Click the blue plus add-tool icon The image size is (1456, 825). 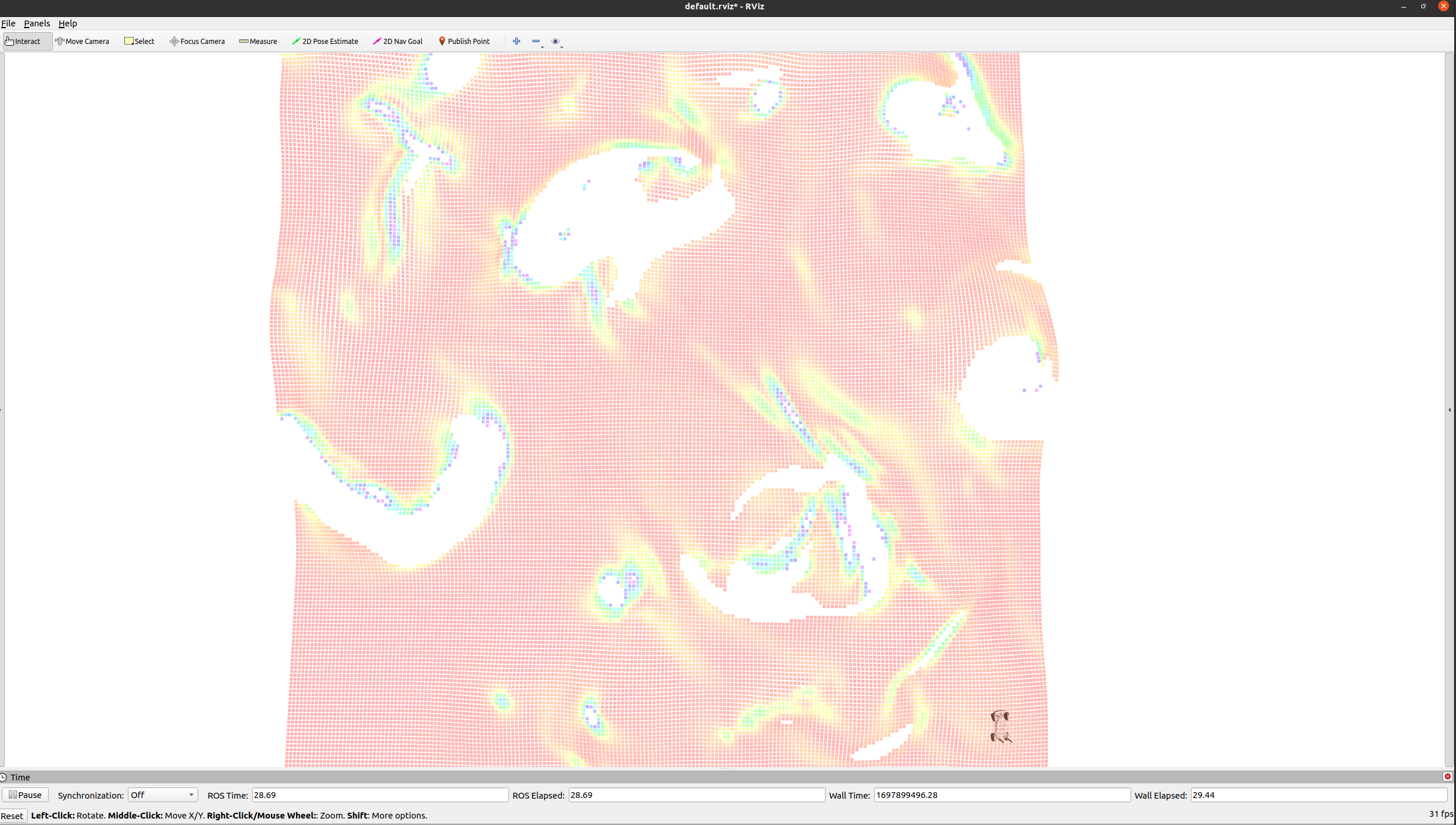coord(517,41)
